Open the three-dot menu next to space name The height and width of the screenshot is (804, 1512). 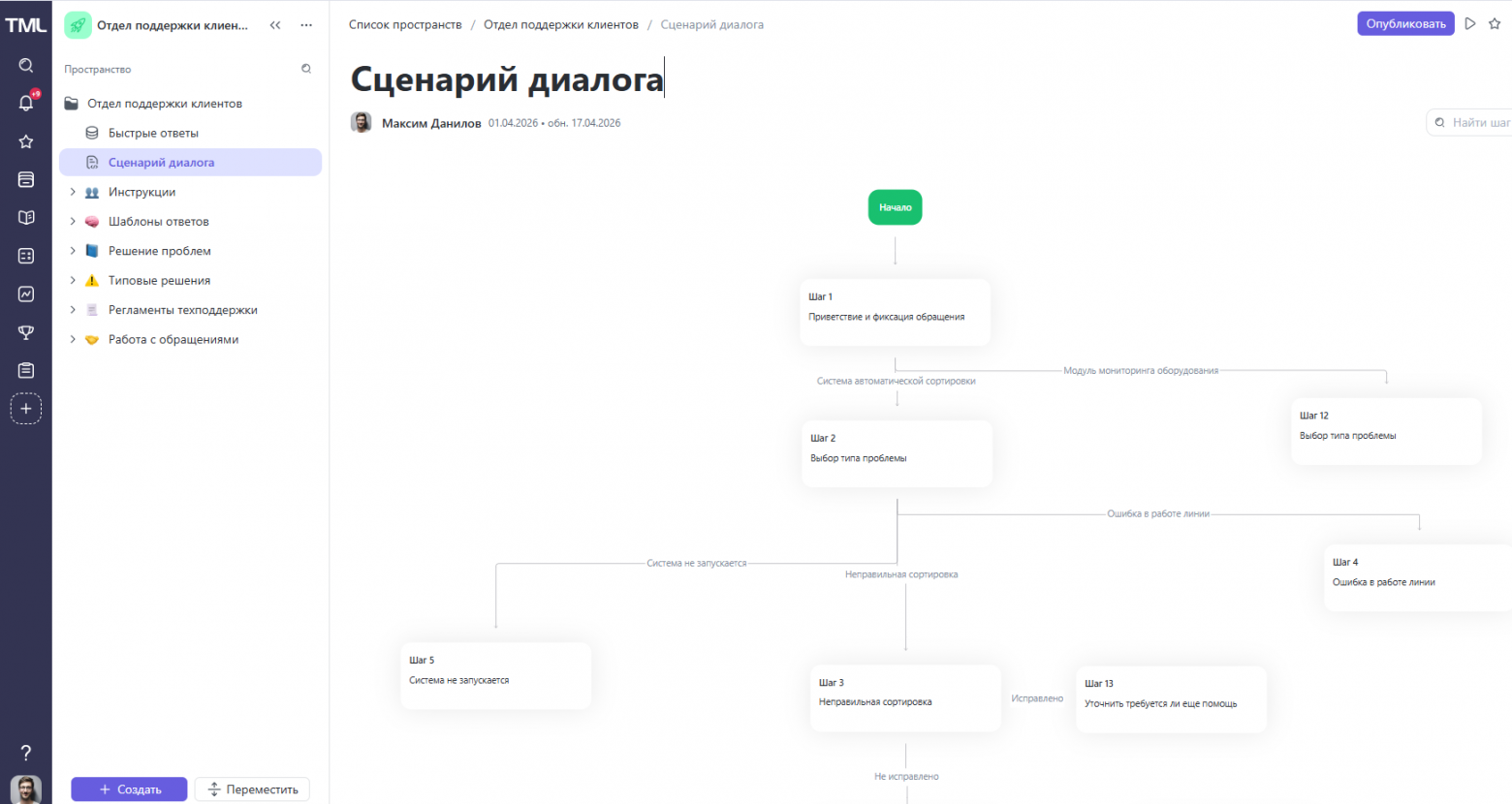pos(305,25)
